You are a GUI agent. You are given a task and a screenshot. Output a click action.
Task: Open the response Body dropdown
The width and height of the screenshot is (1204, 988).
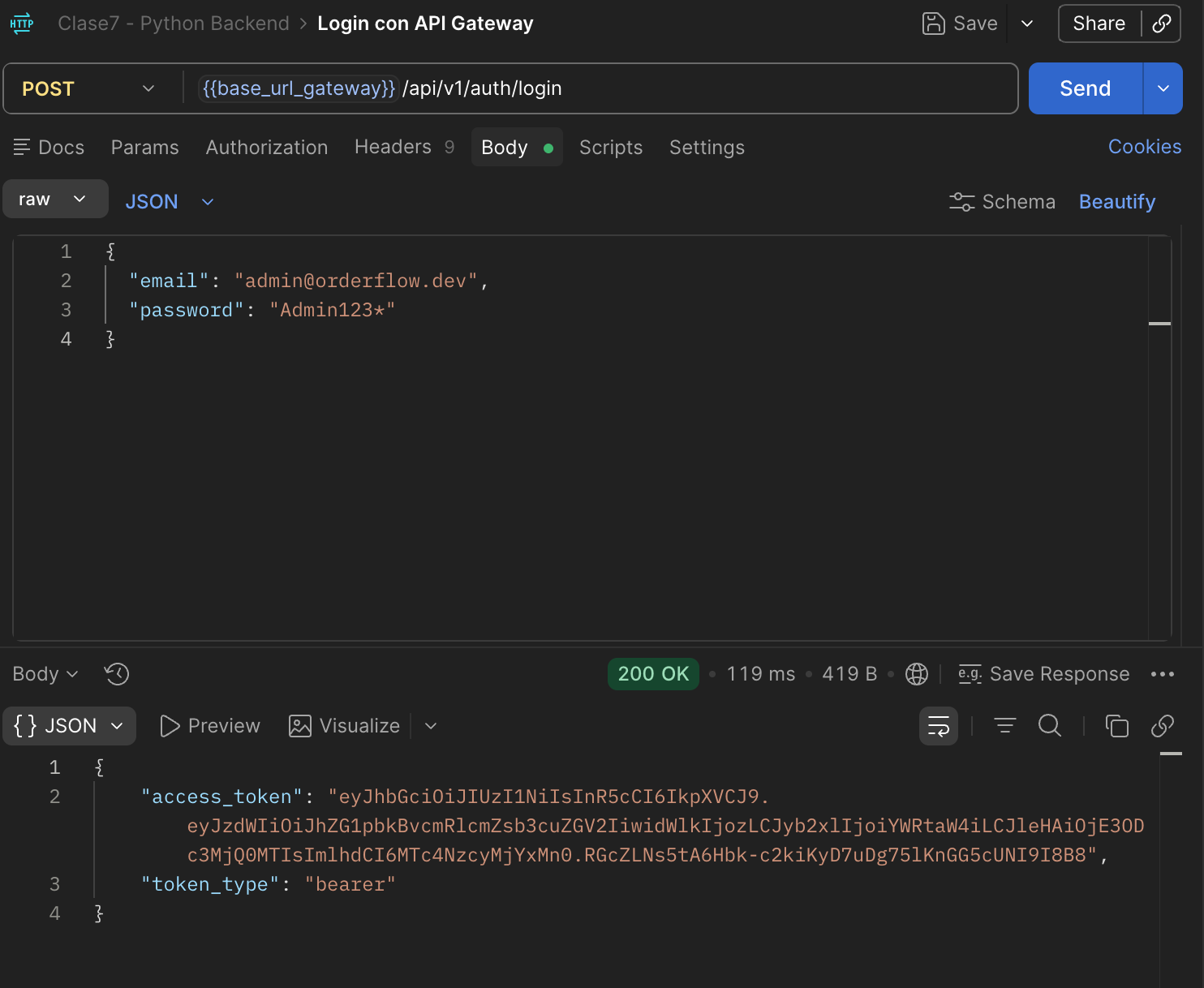tap(45, 674)
